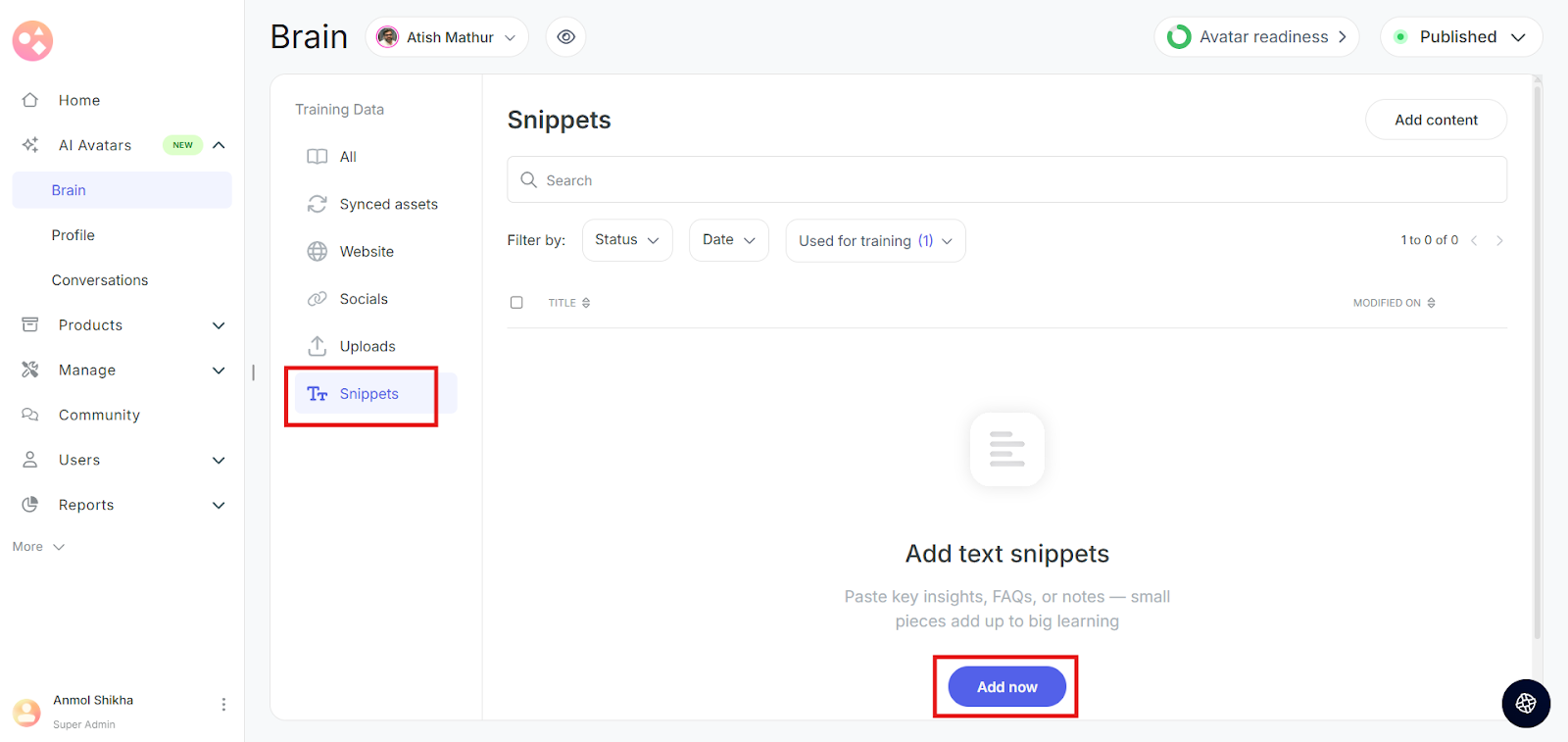This screenshot has width=1568, height=742.
Task: Click the Home icon in sidebar
Action: 30,100
